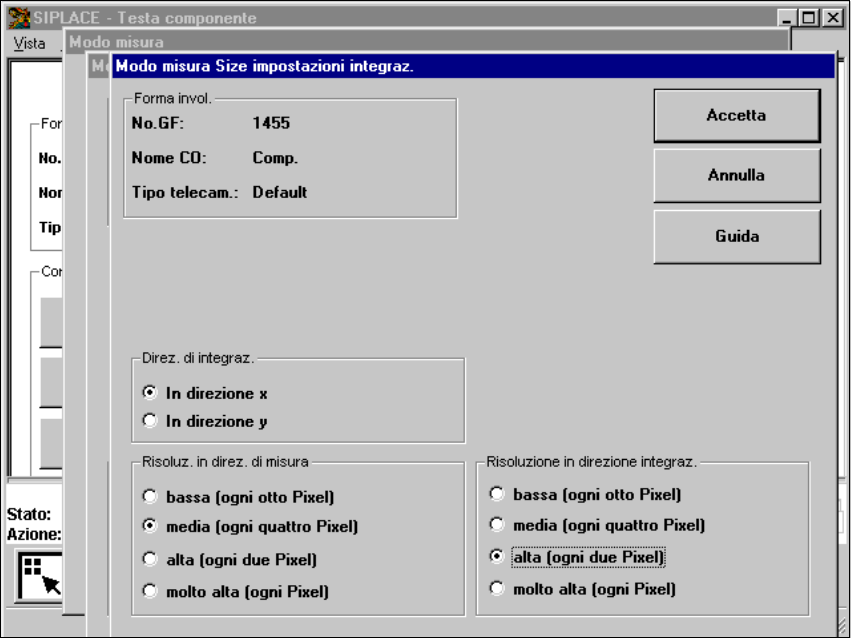Screen dimensions: 851x638
Task: Click the grid cursor tool icon at bottom left
Action: click(40, 576)
